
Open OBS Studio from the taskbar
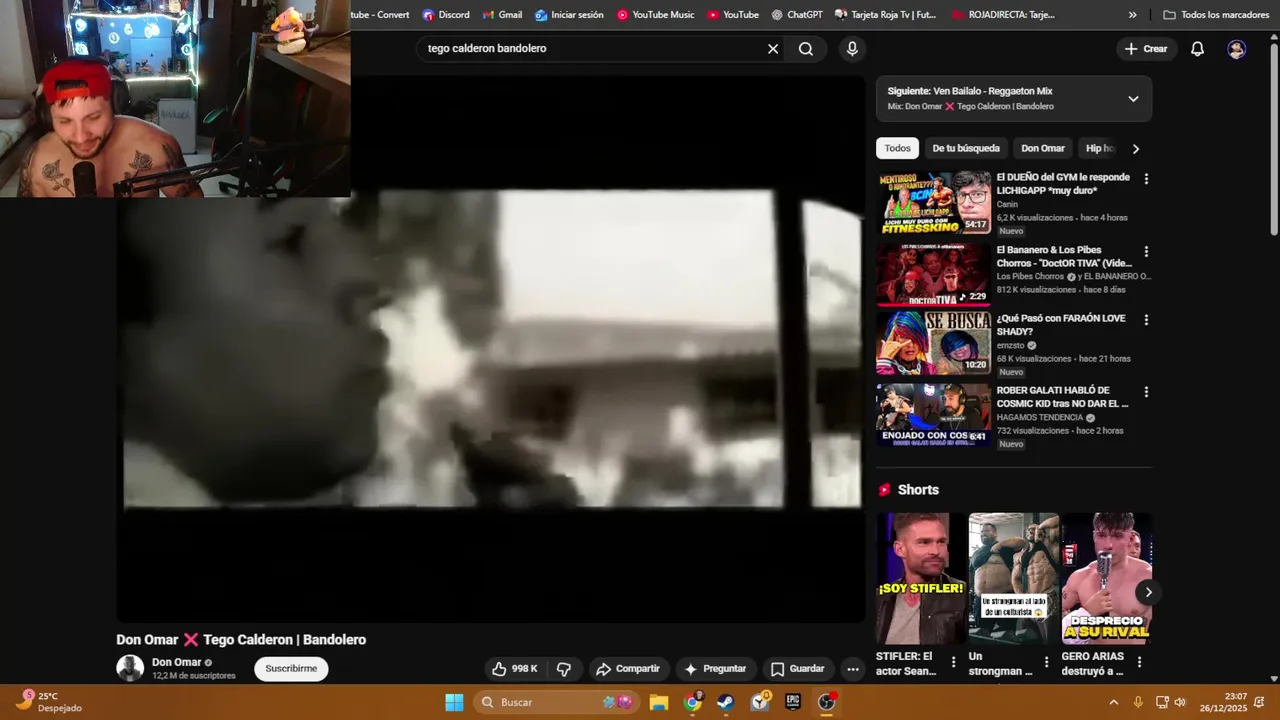tap(826, 702)
